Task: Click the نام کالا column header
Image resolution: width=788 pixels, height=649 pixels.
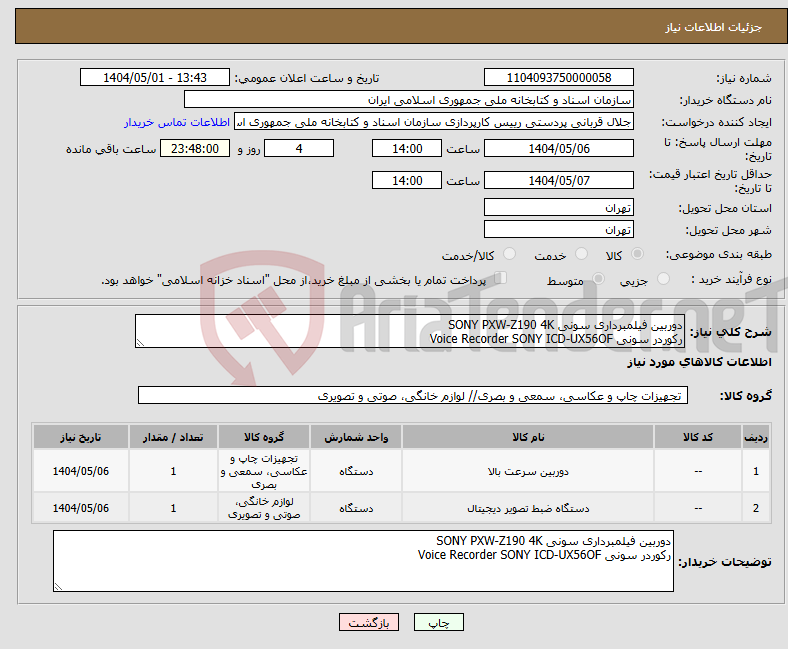Action: 528,437
